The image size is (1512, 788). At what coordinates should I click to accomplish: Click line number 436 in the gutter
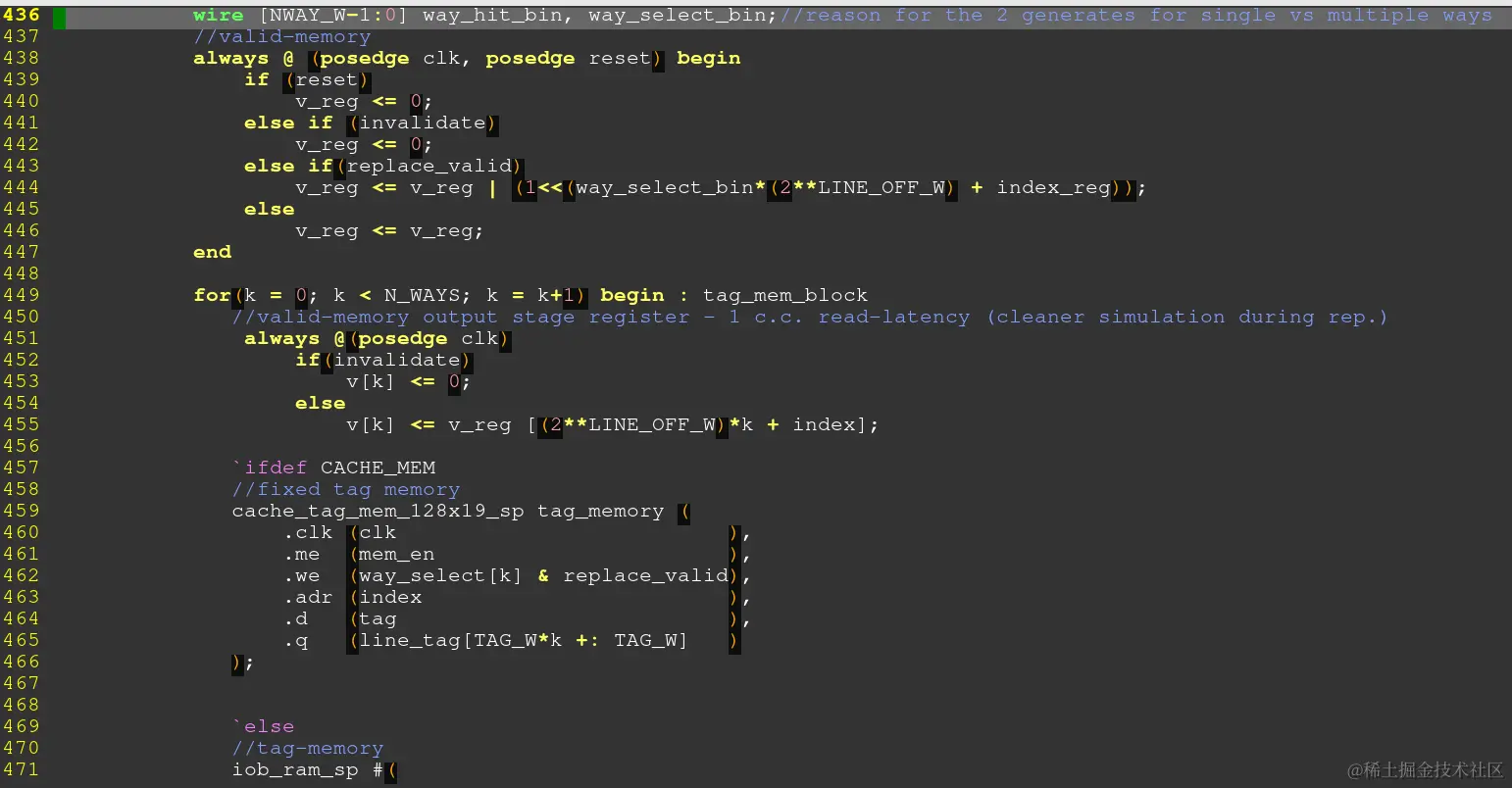point(22,15)
